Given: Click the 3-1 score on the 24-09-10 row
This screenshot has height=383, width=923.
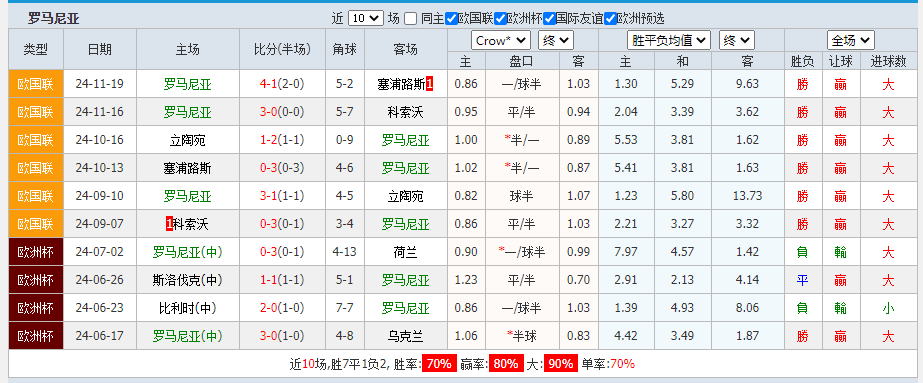Looking at the screenshot, I should (x=268, y=196).
